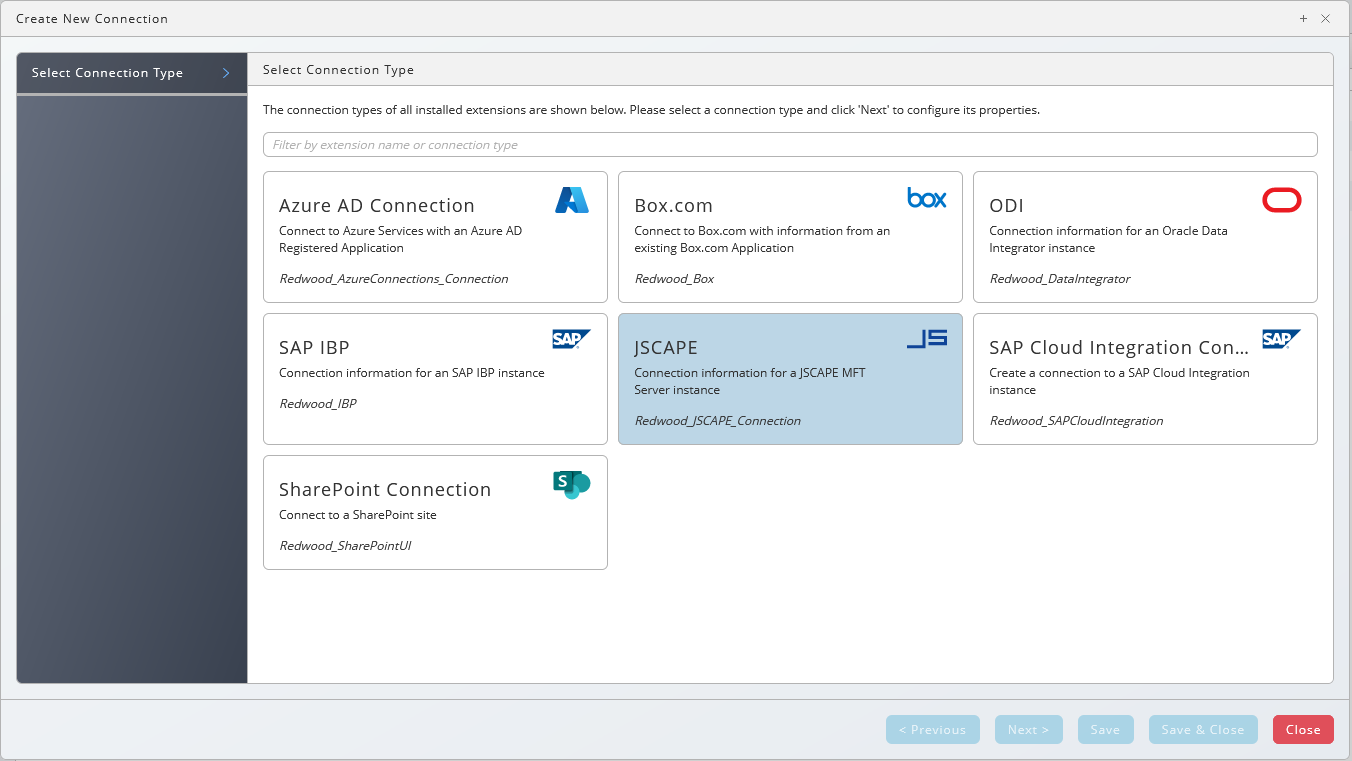Click the Azure logo icon

572,200
